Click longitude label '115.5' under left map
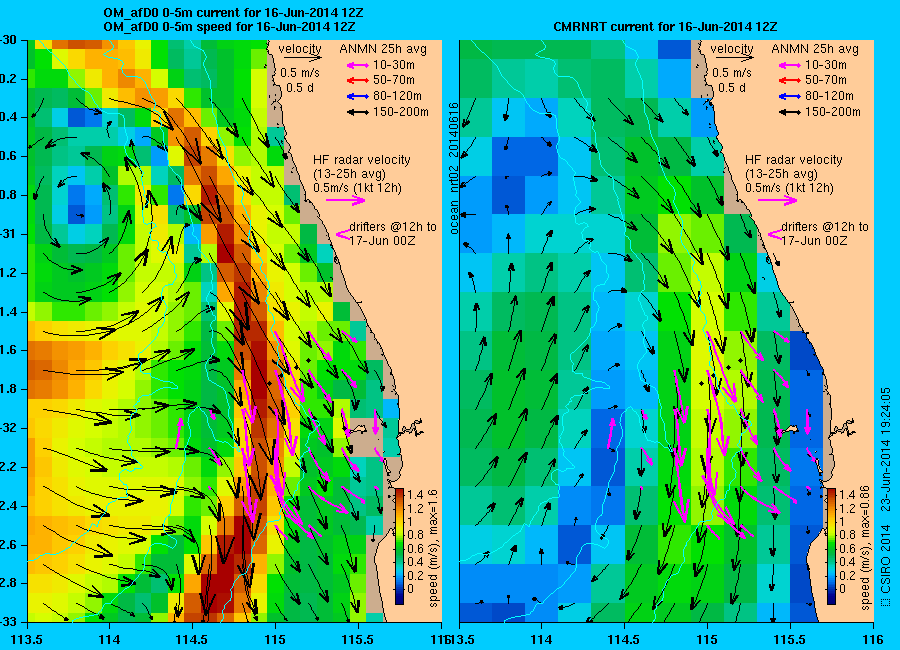This screenshot has height=650, width=900. (x=359, y=639)
